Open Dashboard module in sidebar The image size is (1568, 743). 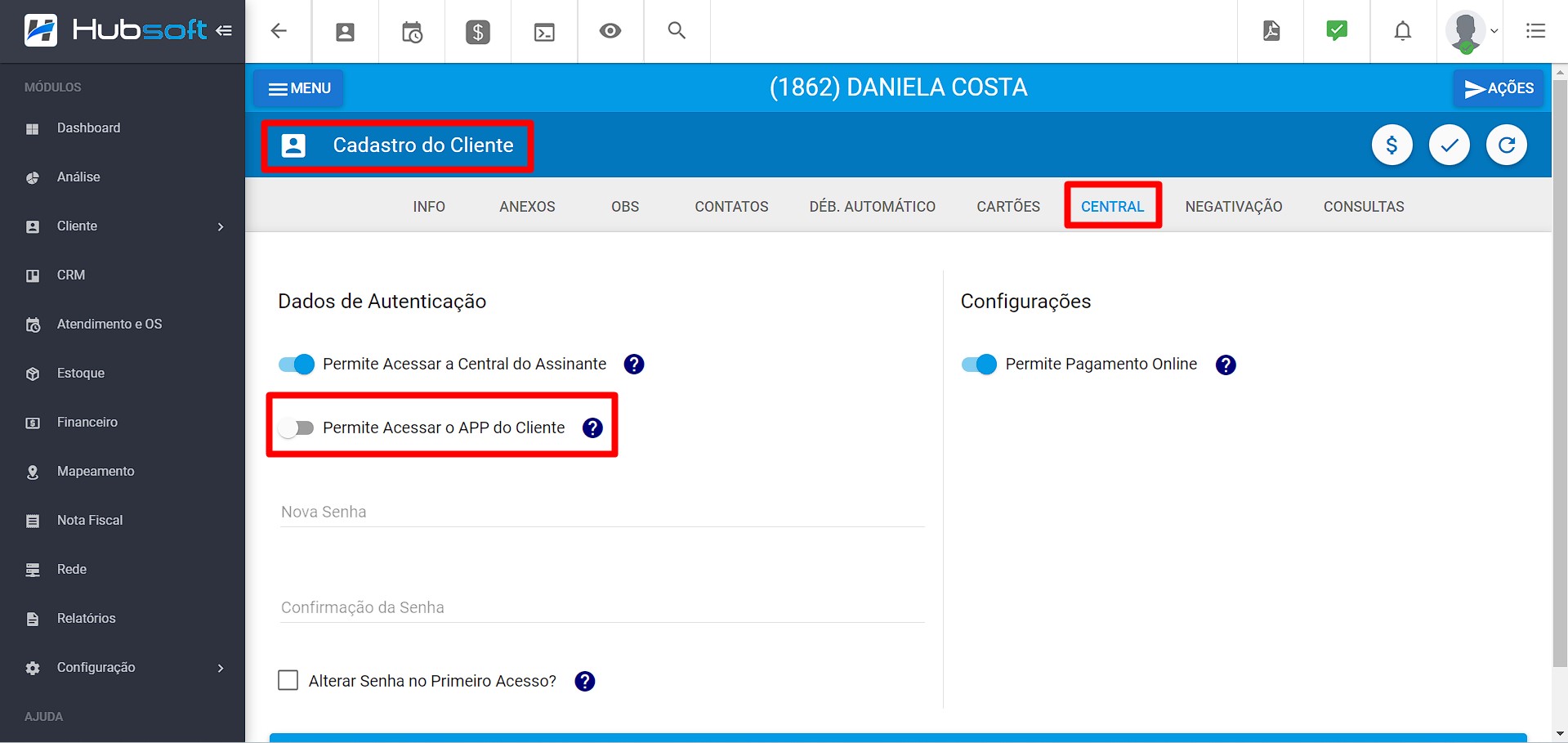coord(123,128)
